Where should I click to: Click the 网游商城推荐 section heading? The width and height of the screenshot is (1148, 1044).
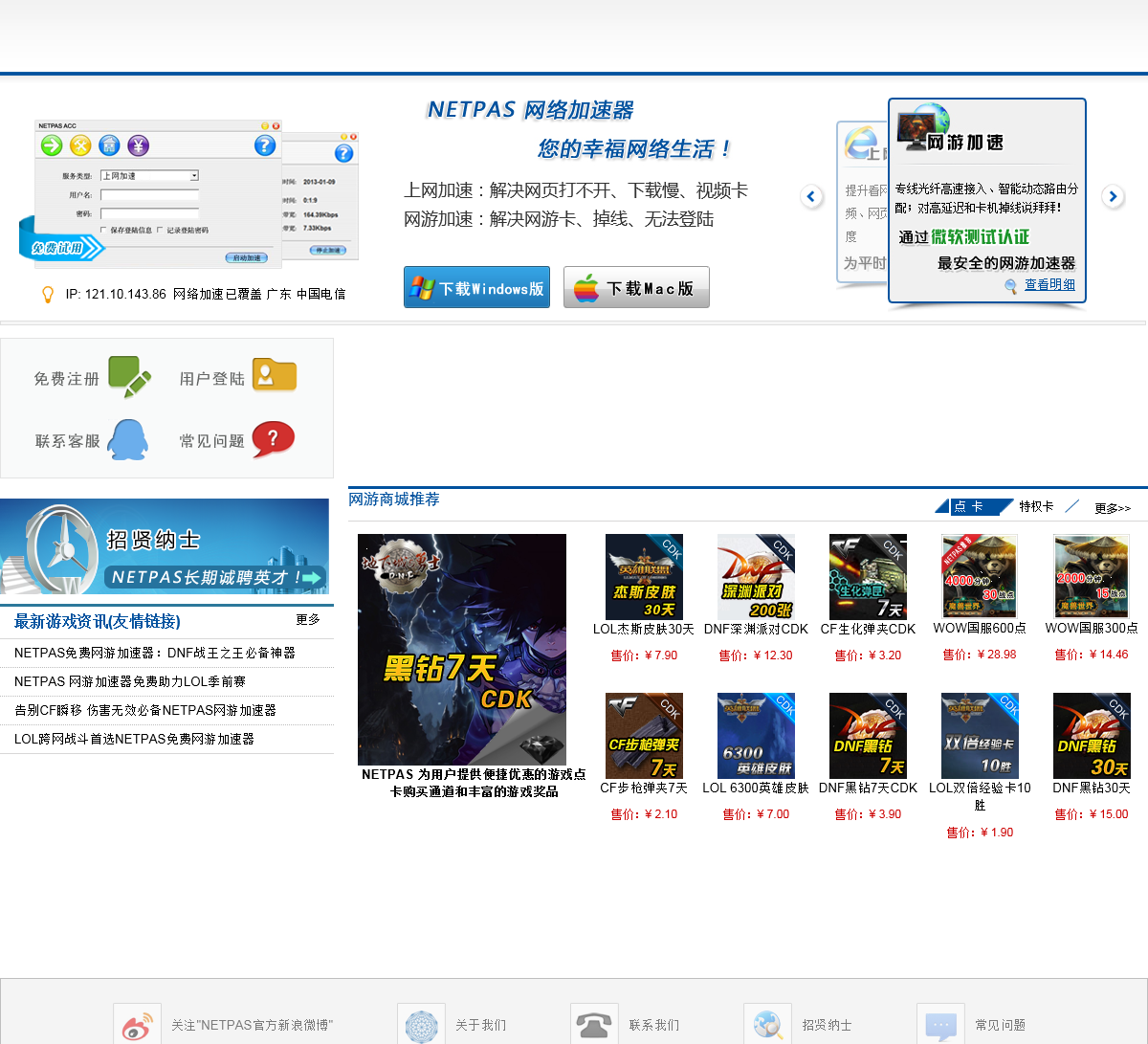[394, 500]
